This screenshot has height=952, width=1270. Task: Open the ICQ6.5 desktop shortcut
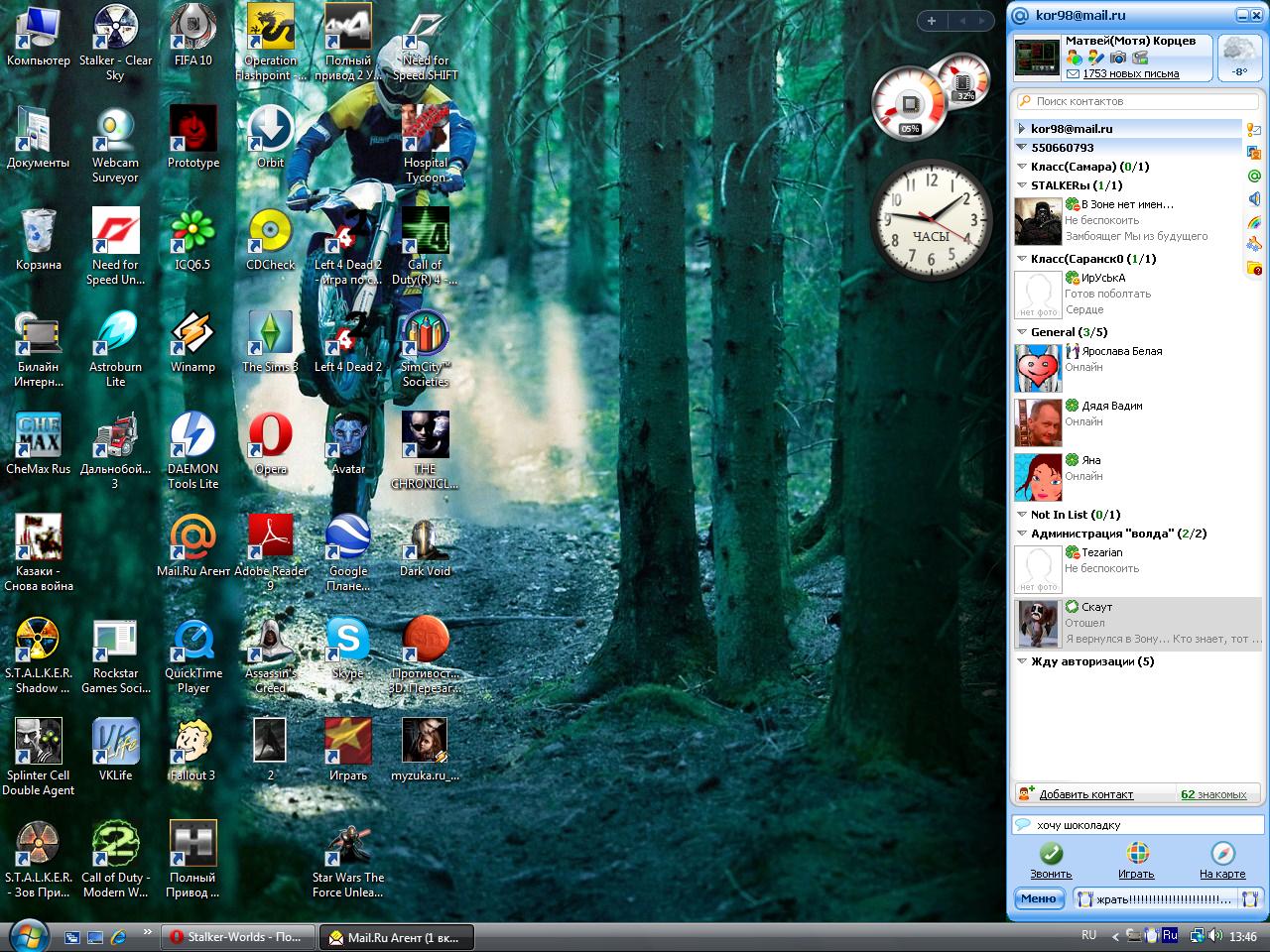(192, 239)
